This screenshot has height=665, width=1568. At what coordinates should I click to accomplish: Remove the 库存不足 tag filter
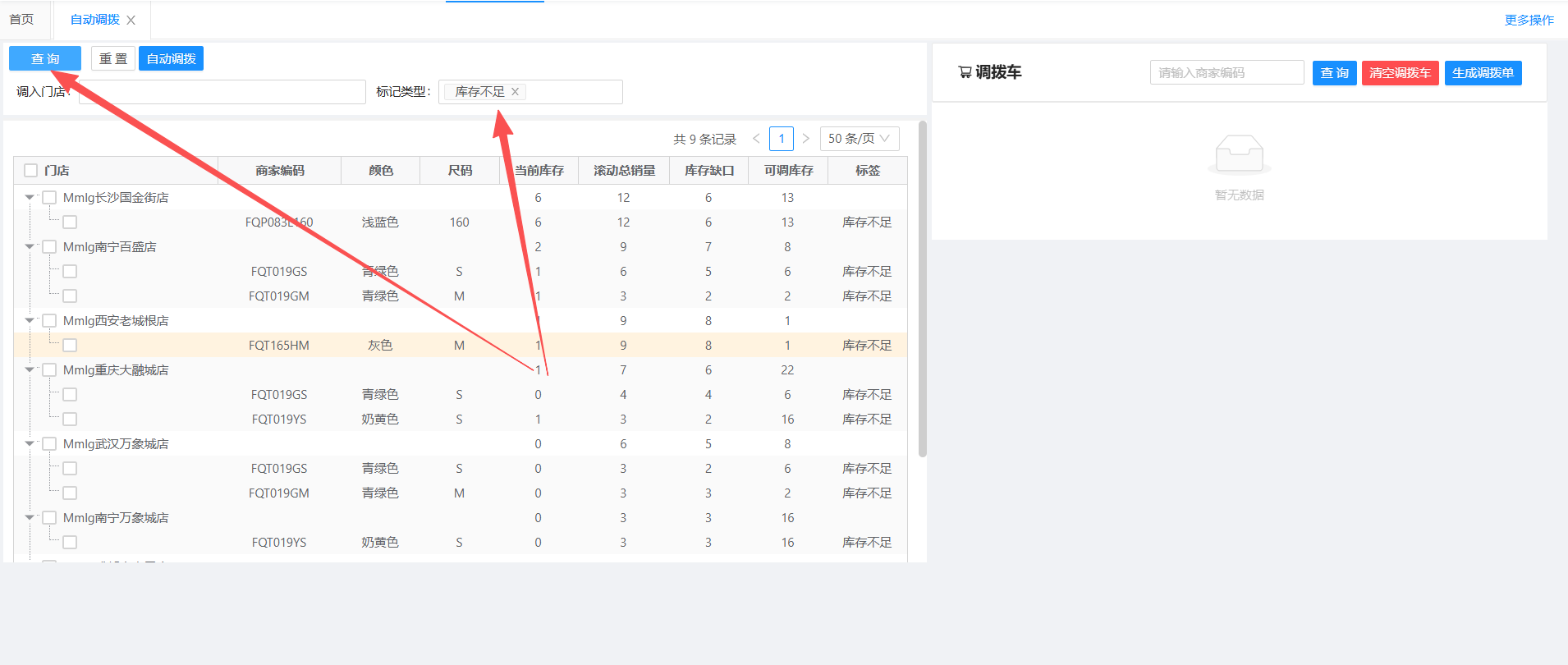515,92
